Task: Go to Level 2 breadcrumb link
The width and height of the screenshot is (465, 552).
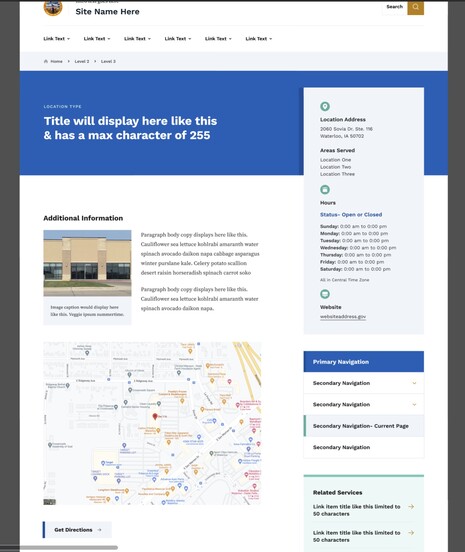Action: click(x=82, y=61)
